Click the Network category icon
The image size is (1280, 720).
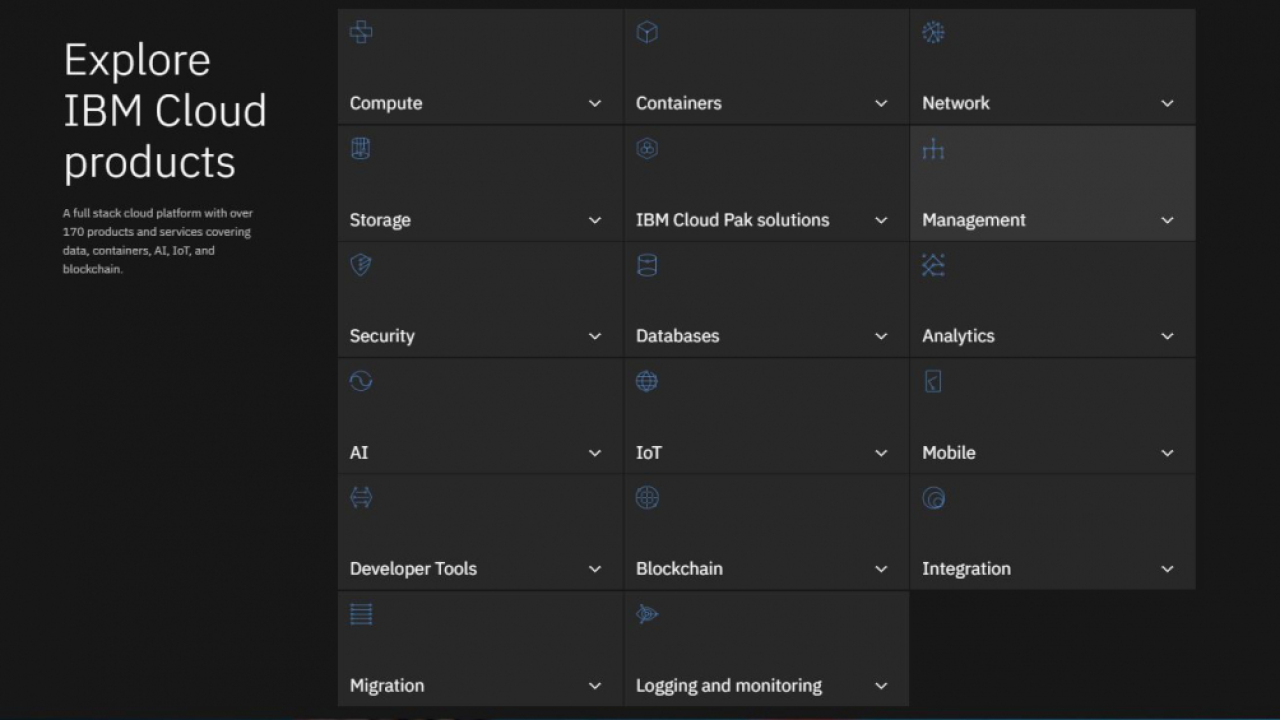(933, 33)
